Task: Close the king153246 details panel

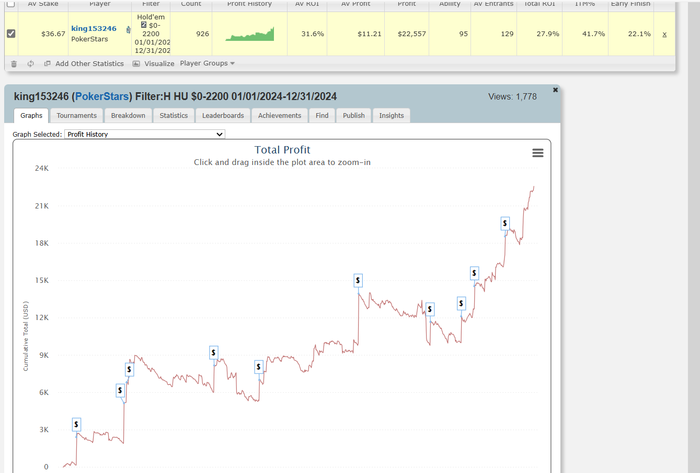Action: pyautogui.click(x=555, y=90)
